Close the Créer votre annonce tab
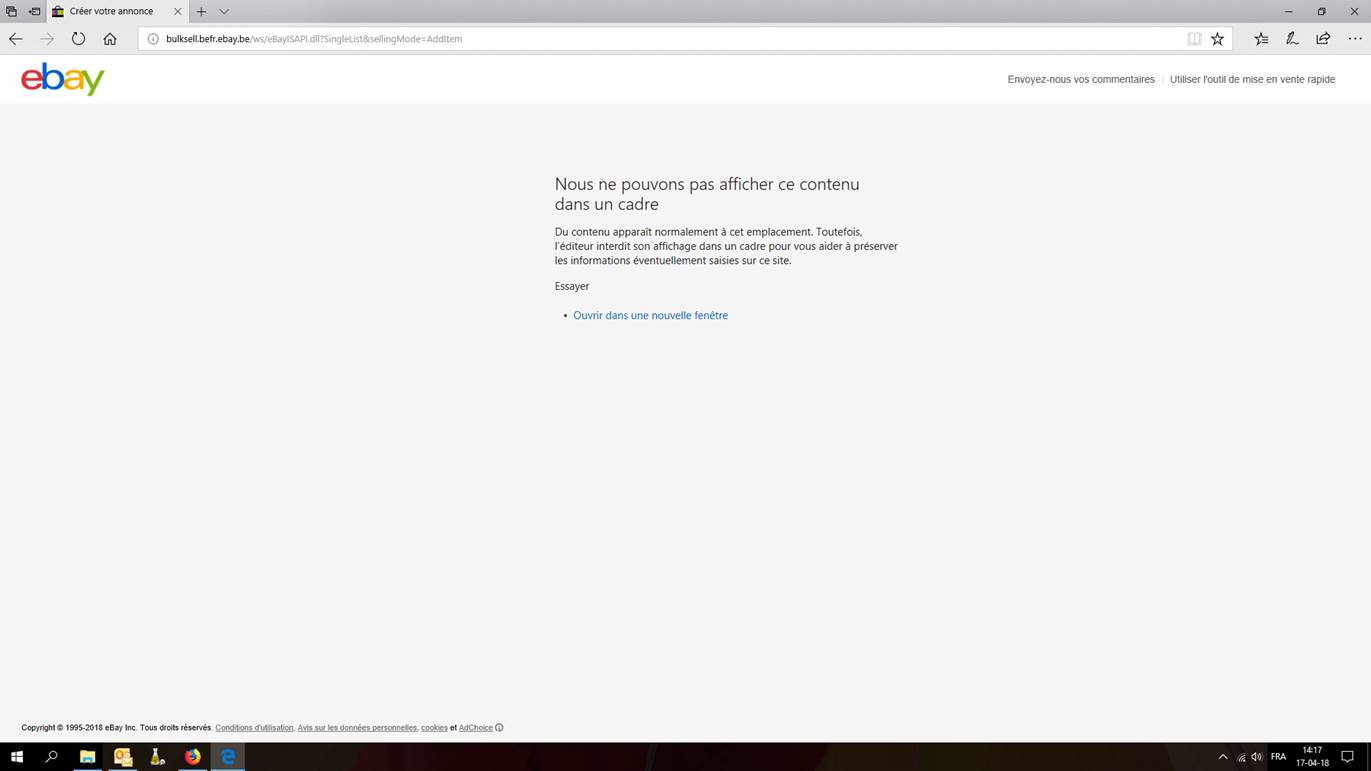 178,12
